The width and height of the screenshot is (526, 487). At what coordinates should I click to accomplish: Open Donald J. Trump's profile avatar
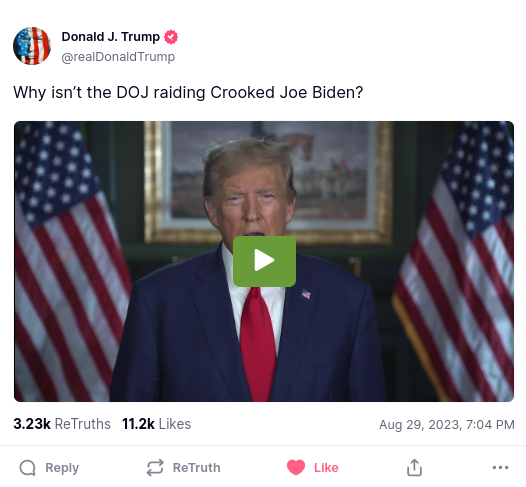point(32,46)
